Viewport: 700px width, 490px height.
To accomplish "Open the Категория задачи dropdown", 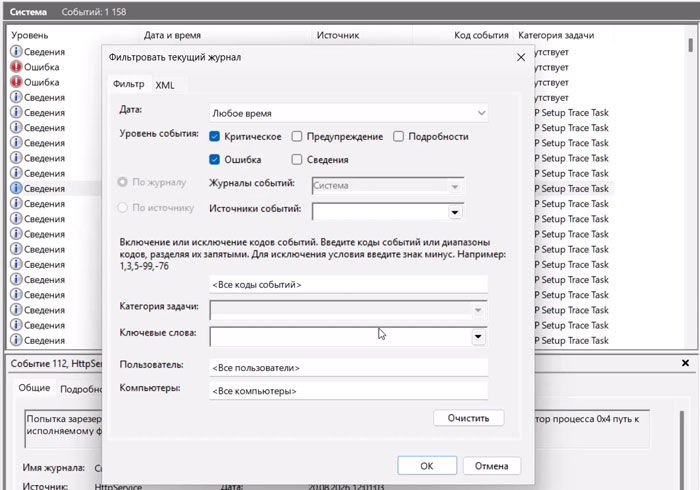I will pyautogui.click(x=348, y=310).
